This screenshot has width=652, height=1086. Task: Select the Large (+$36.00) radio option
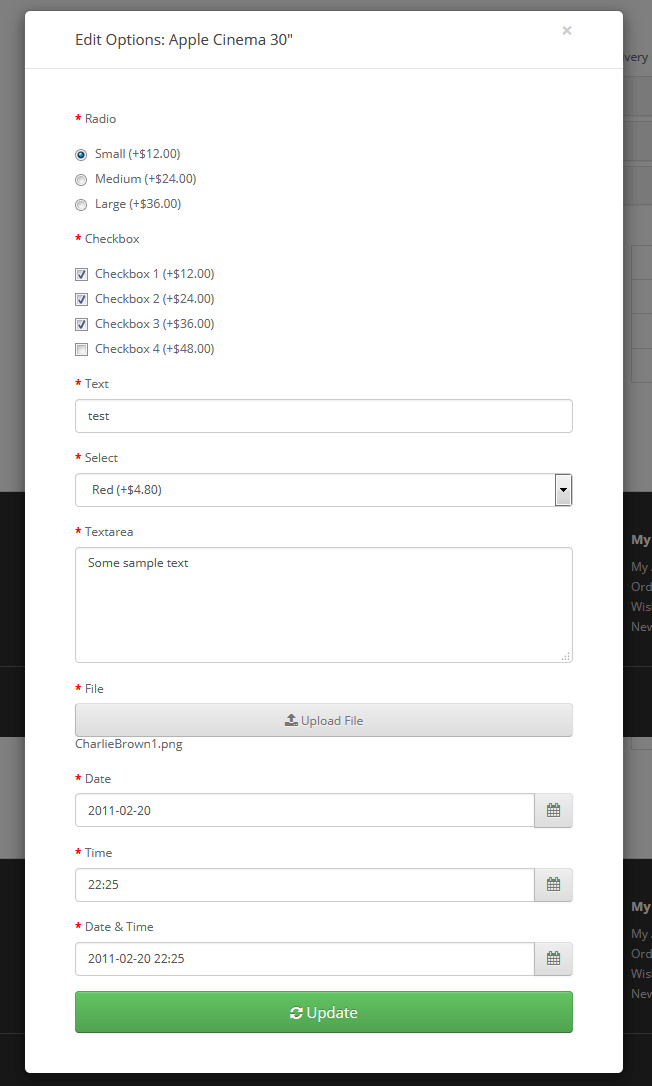81,204
